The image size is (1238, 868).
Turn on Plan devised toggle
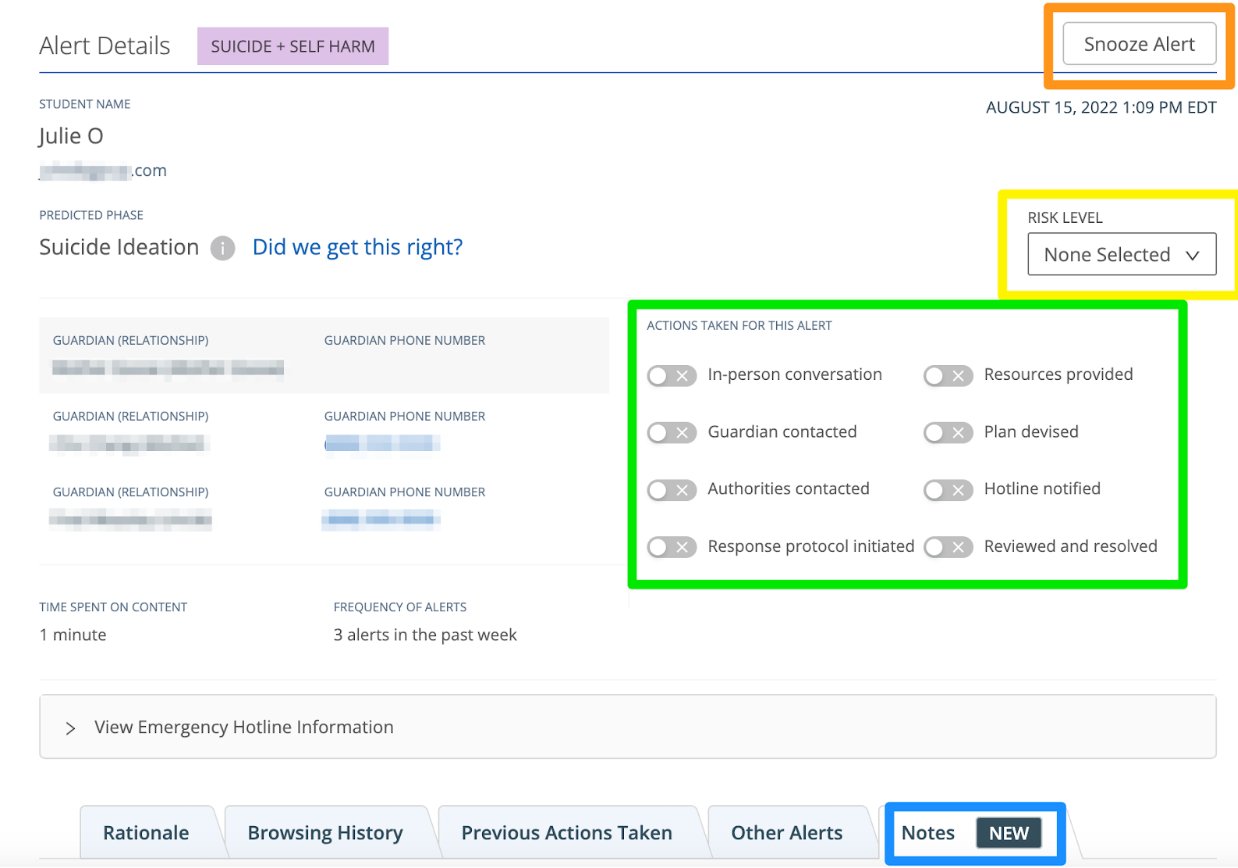tap(948, 433)
